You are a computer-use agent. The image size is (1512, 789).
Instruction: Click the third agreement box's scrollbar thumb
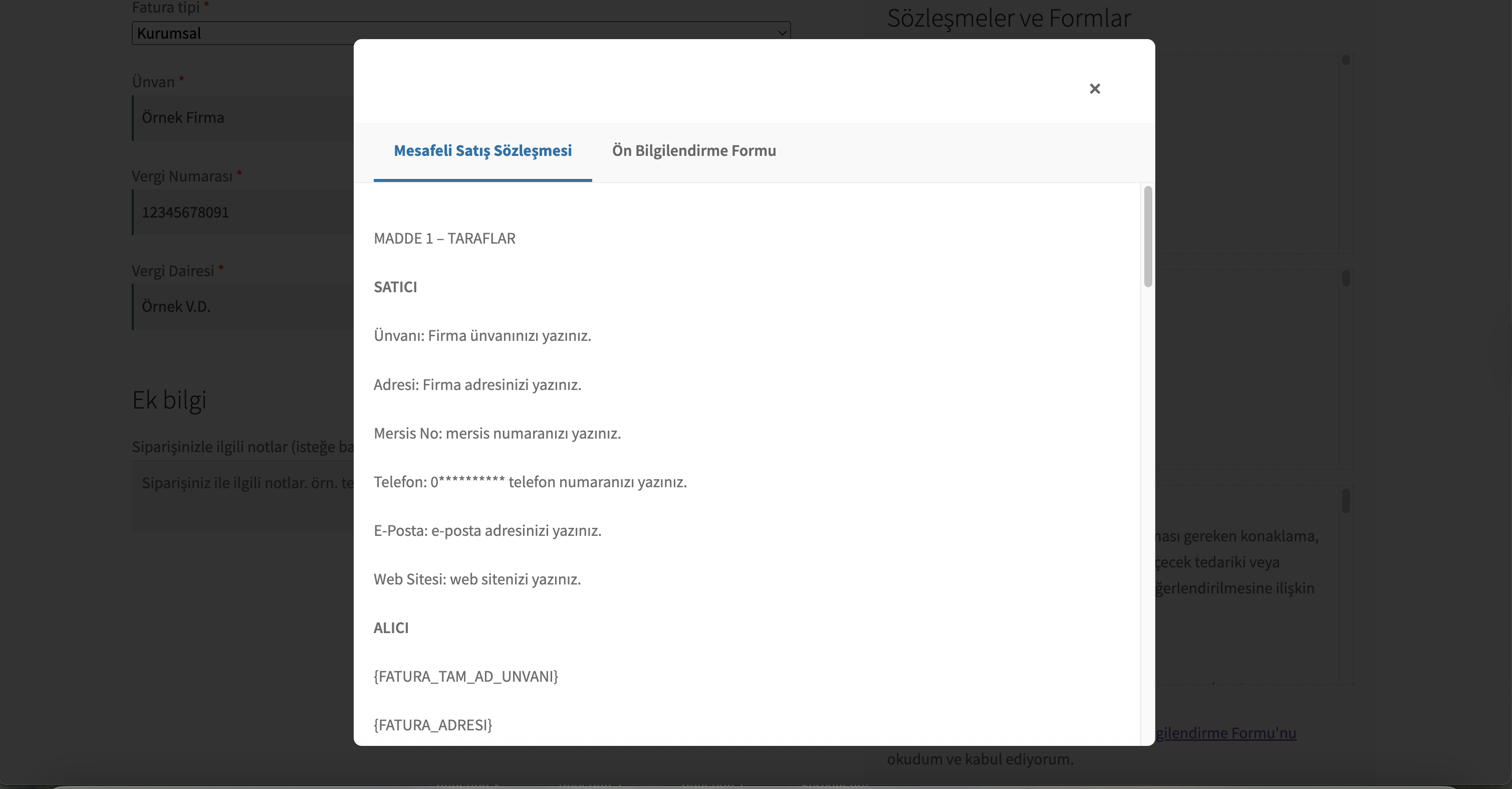[x=1346, y=501]
